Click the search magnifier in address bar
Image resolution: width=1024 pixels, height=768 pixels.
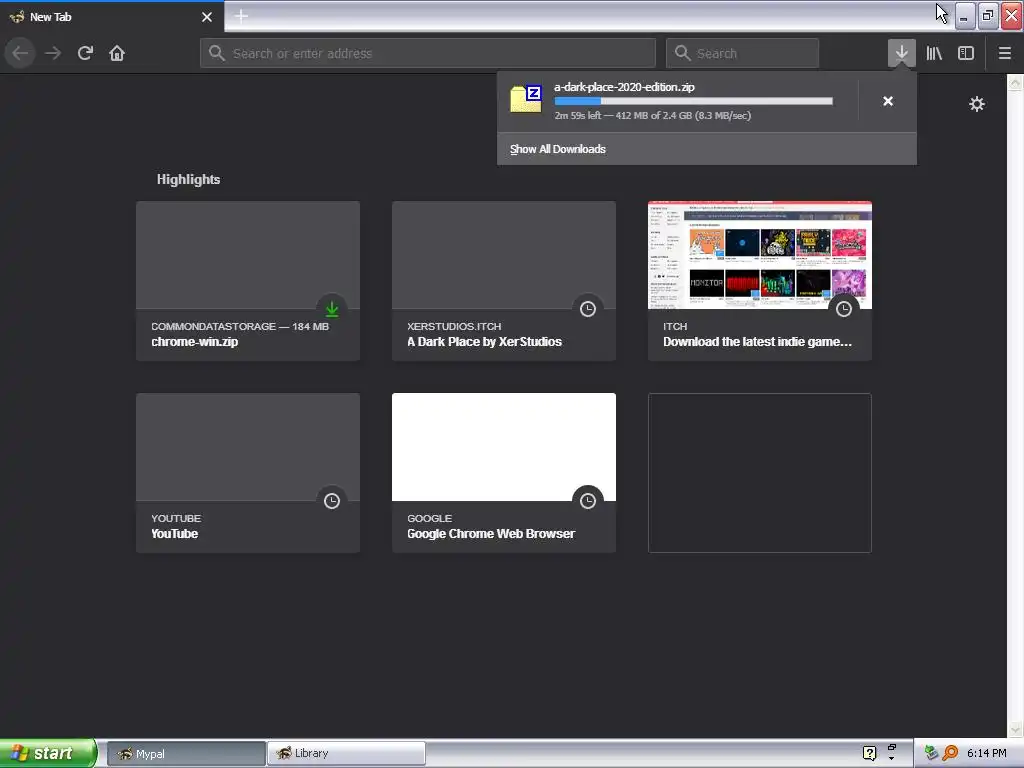217,53
